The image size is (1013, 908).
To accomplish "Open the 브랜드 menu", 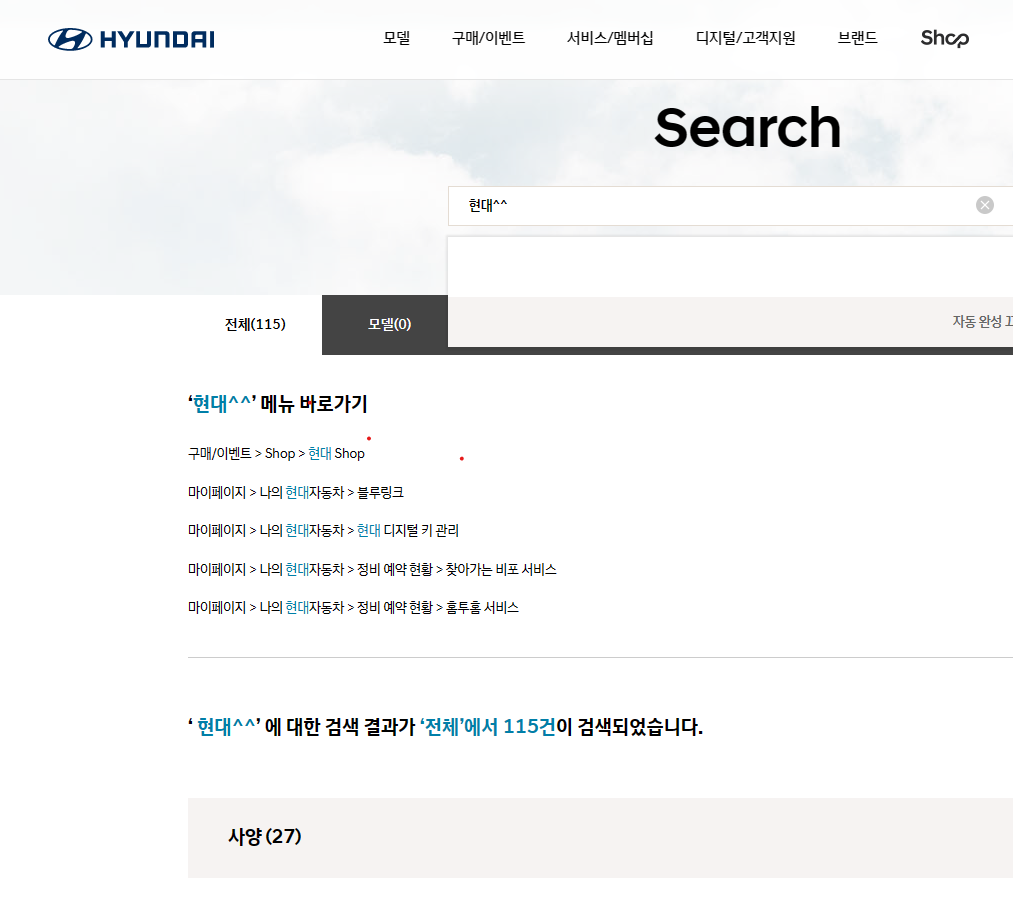I will (x=856, y=38).
